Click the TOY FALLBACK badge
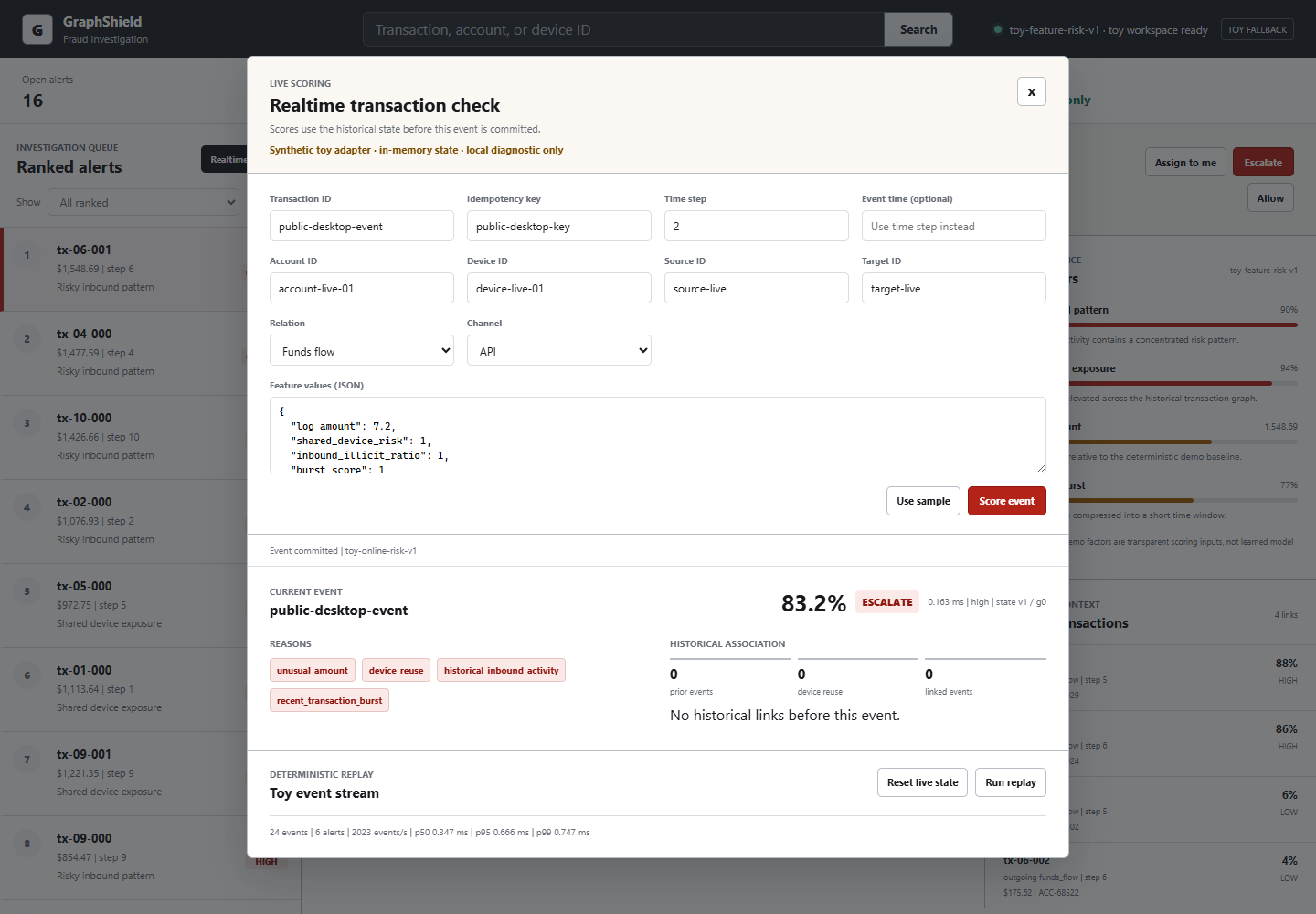This screenshot has width=1316, height=914. (1257, 29)
